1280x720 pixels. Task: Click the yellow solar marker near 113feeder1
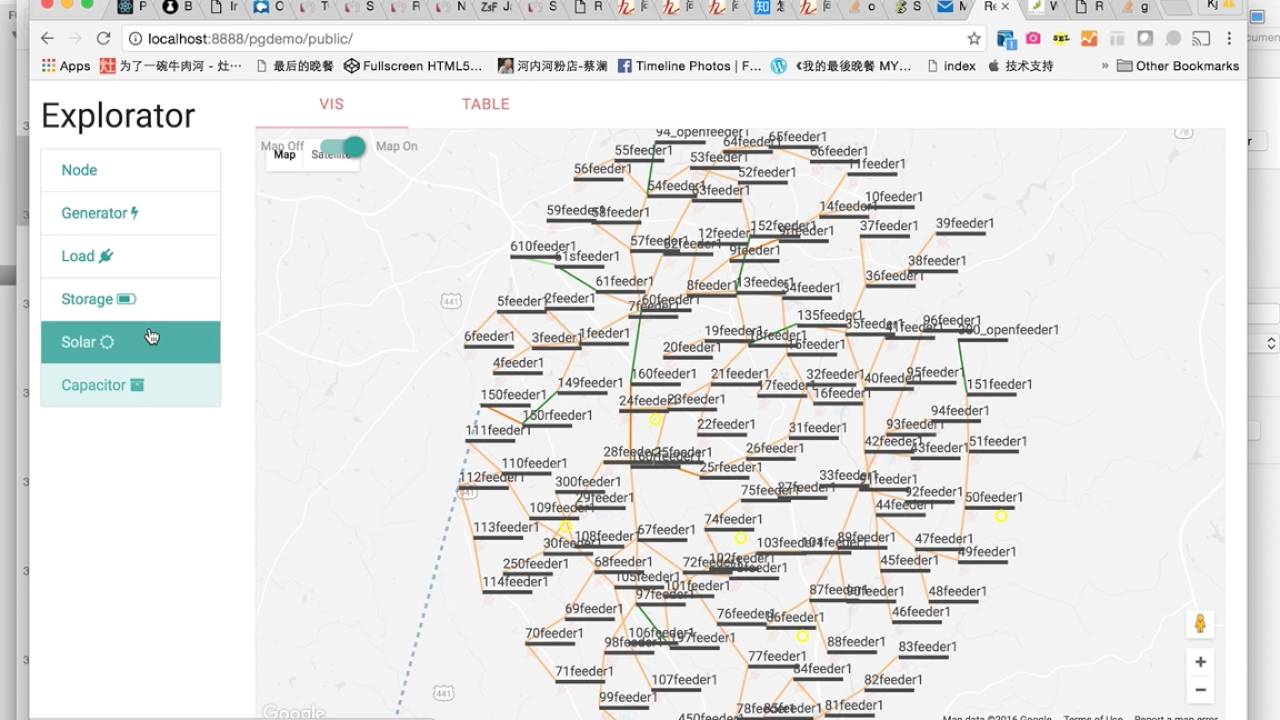point(564,527)
